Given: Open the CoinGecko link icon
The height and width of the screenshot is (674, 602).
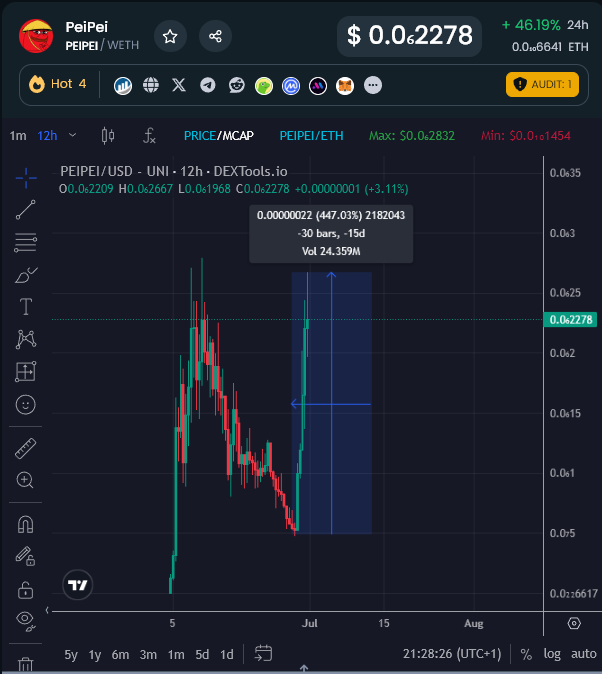Looking at the screenshot, I should pos(264,86).
